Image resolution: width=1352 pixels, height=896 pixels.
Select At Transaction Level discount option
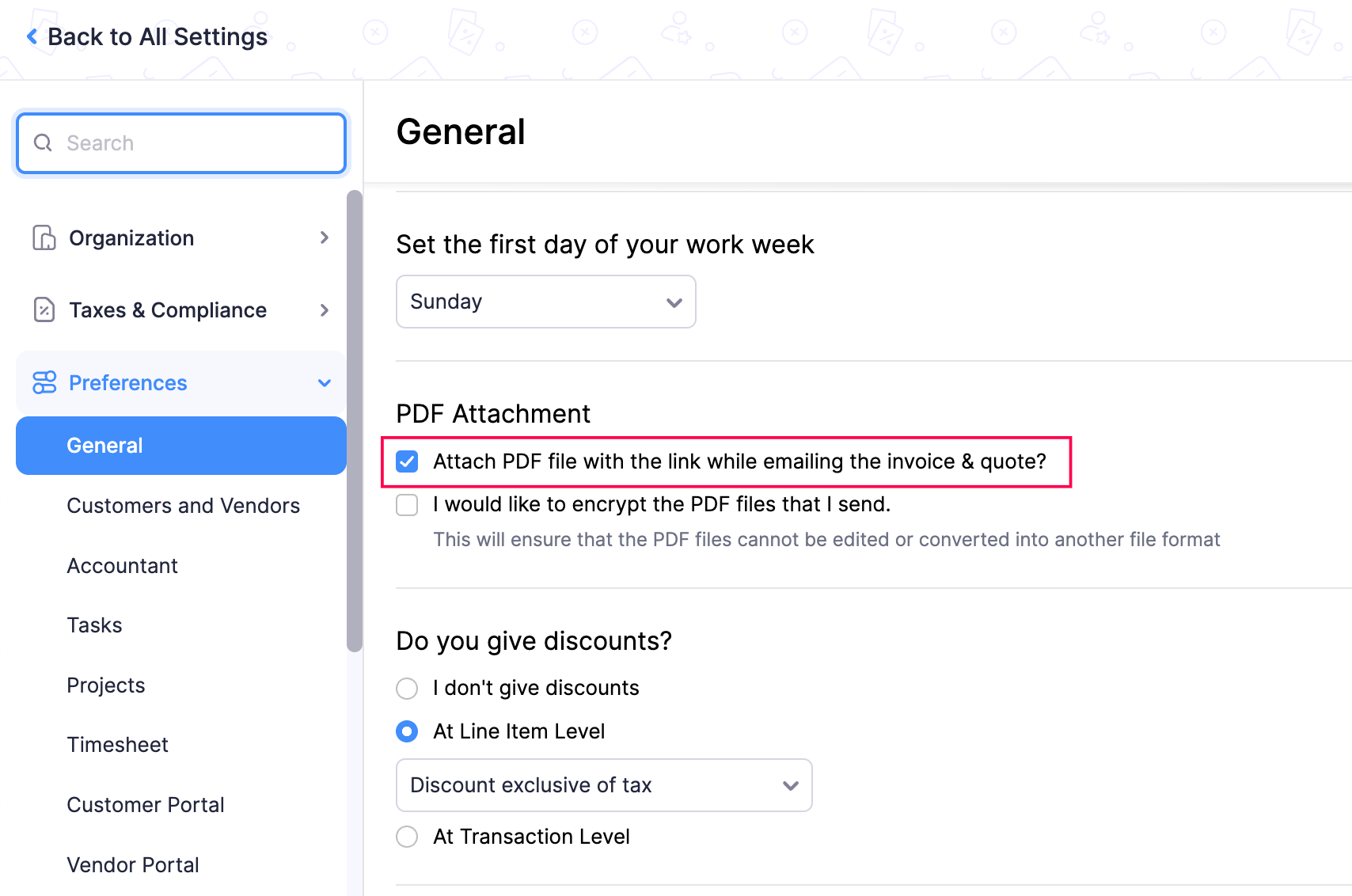[x=407, y=837]
